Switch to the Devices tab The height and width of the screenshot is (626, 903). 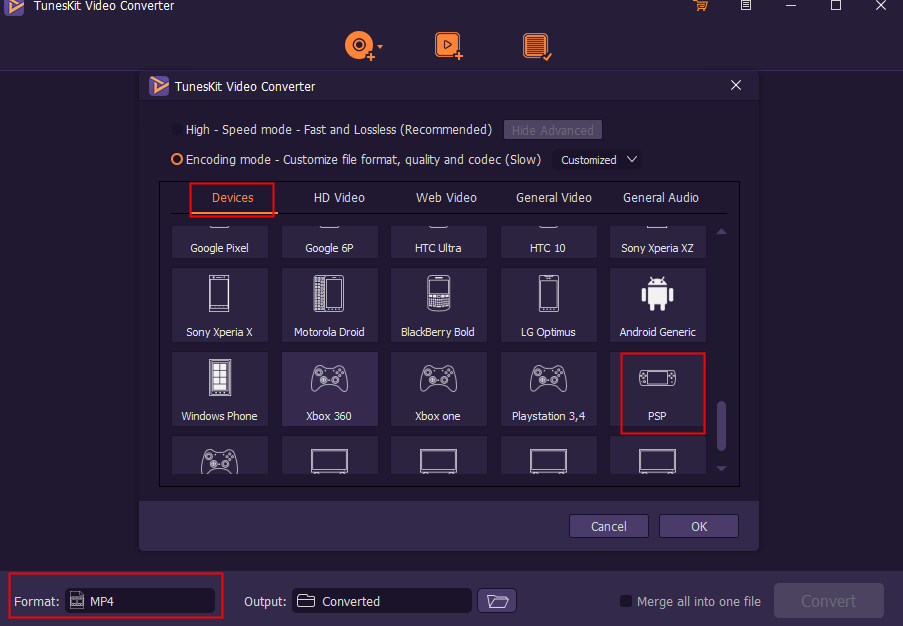click(x=233, y=198)
